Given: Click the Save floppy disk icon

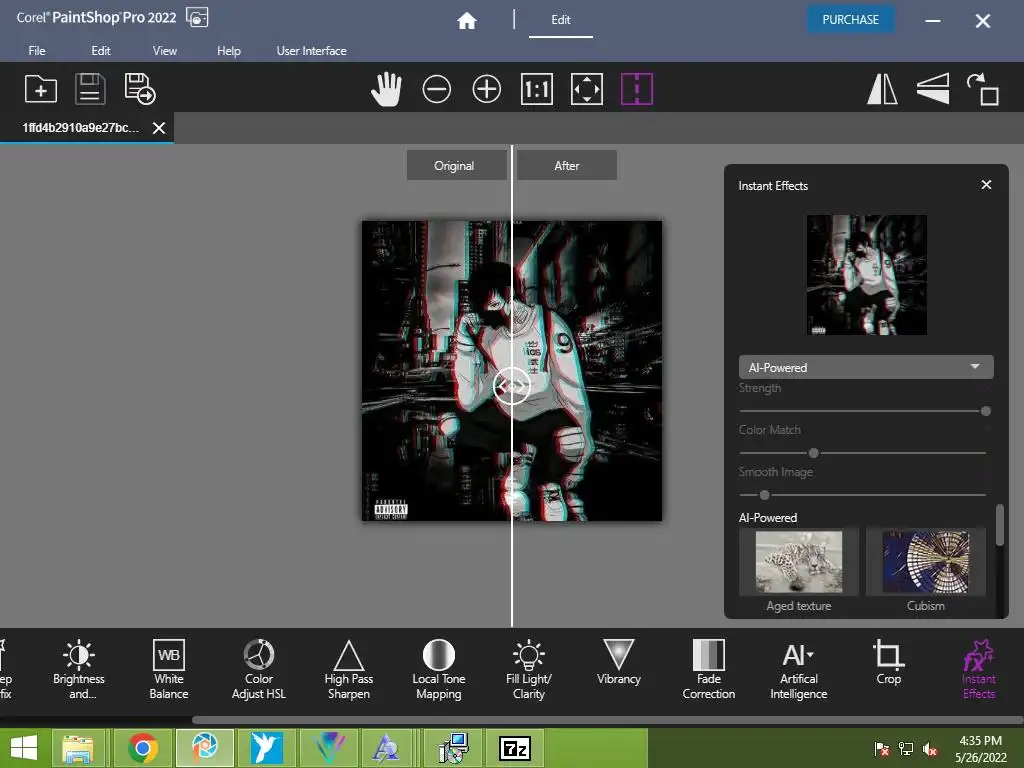Looking at the screenshot, I should click(x=90, y=89).
